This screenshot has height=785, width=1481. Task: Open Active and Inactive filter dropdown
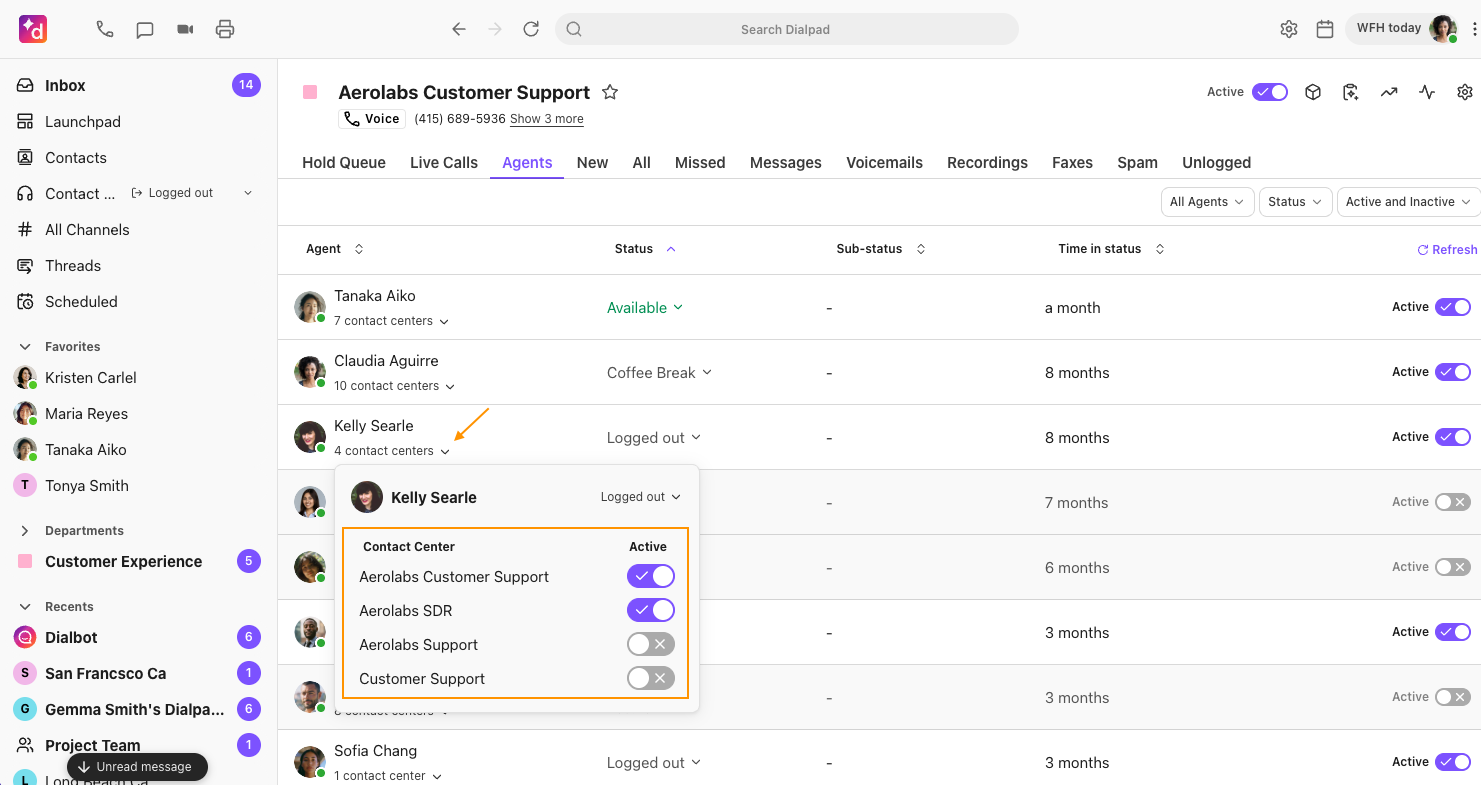(x=1408, y=202)
